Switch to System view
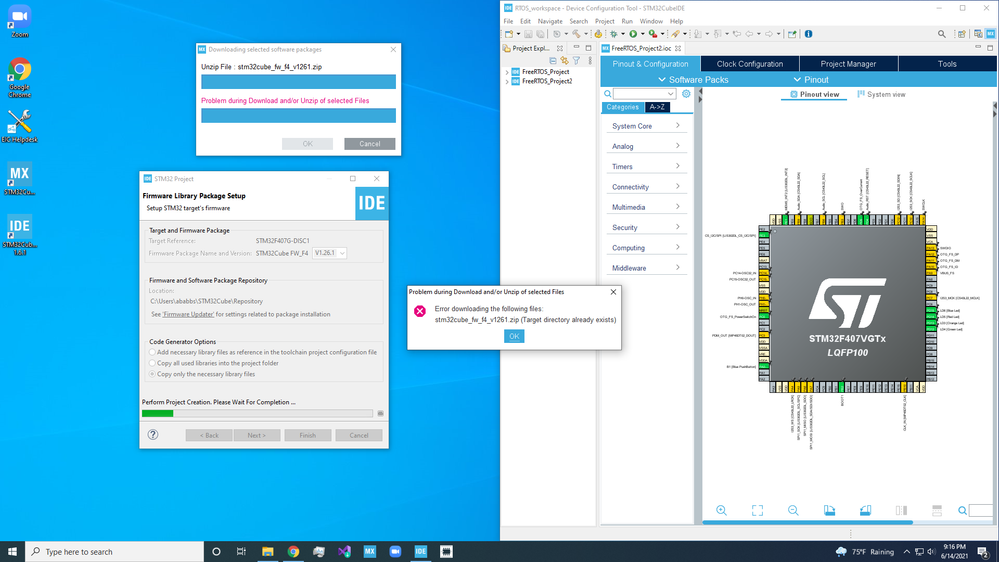 pos(881,94)
